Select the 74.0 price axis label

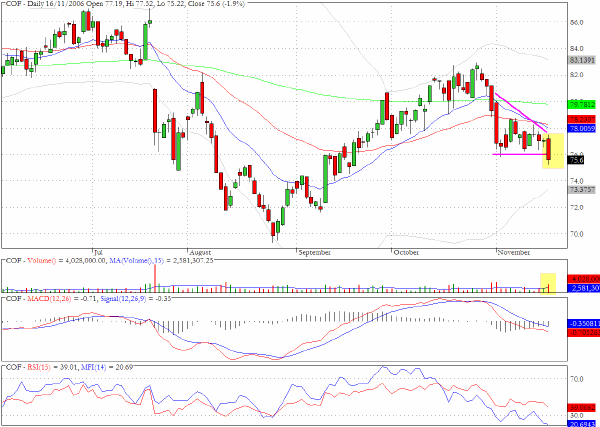577,181
